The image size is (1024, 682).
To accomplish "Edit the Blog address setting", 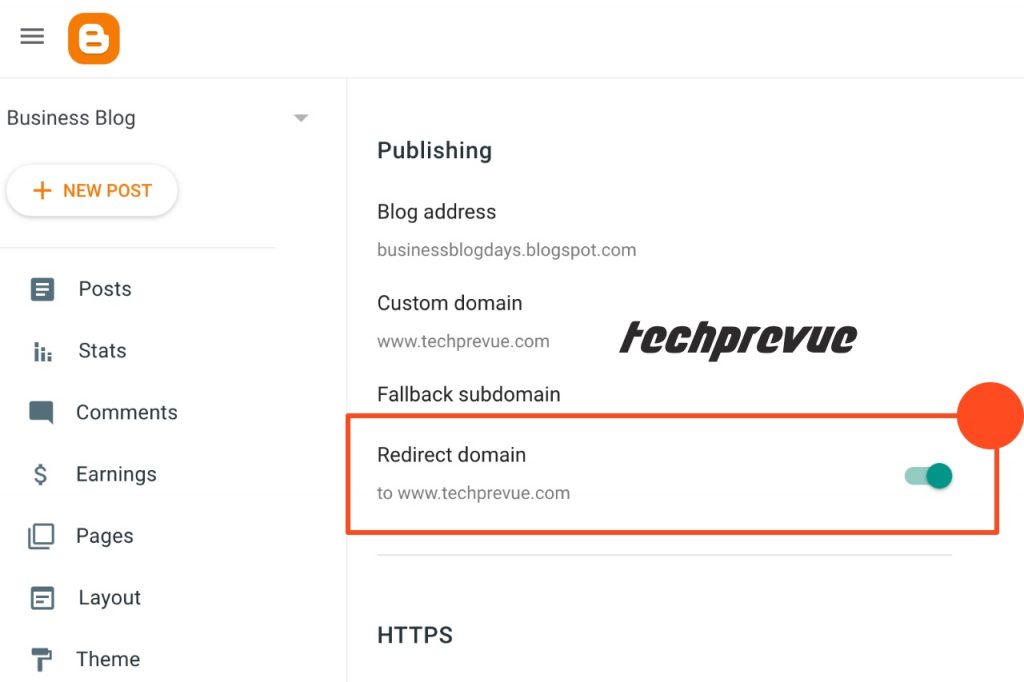I will (x=506, y=231).
